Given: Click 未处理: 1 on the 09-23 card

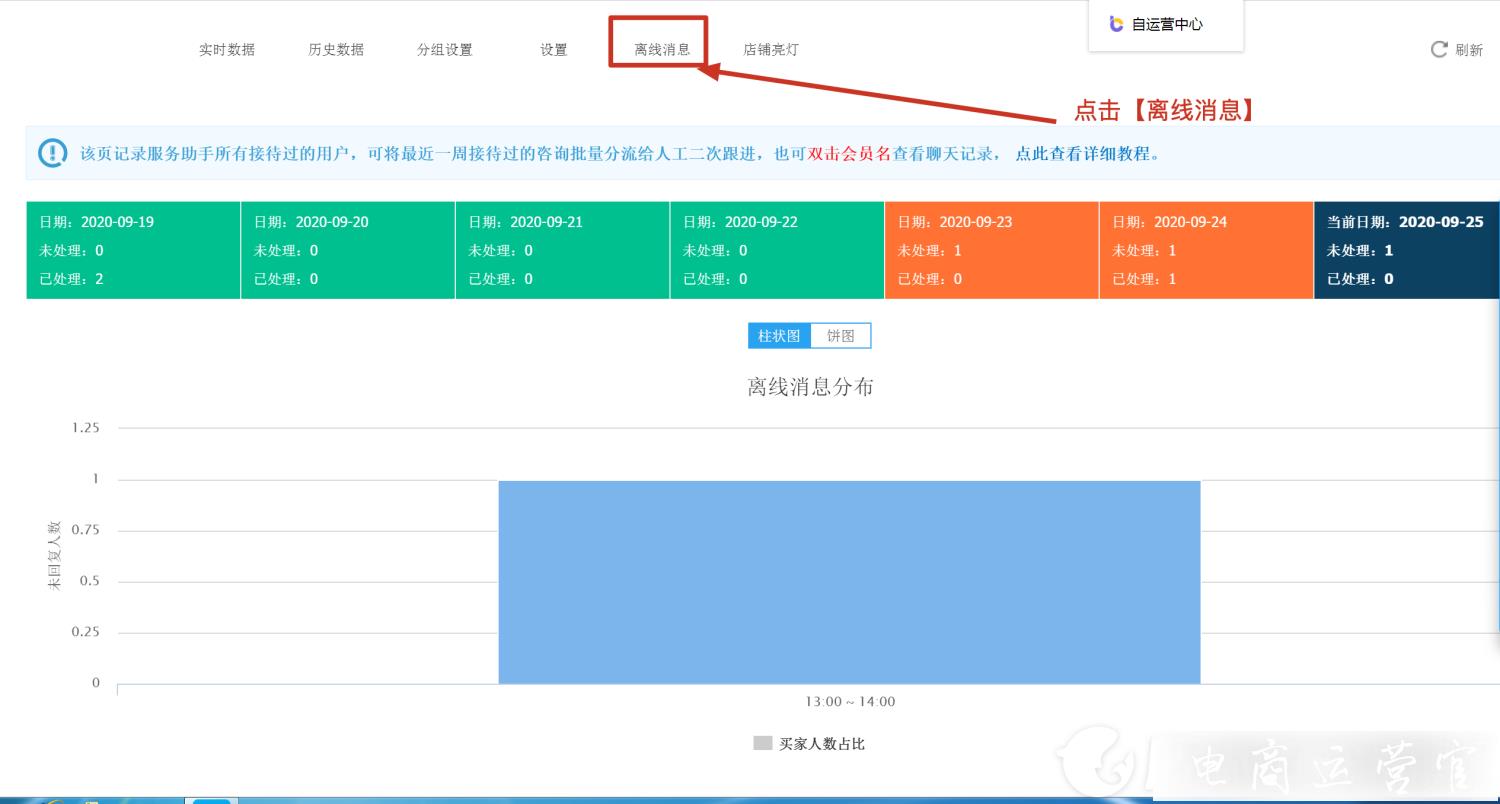Looking at the screenshot, I should pyautogui.click(x=930, y=251).
